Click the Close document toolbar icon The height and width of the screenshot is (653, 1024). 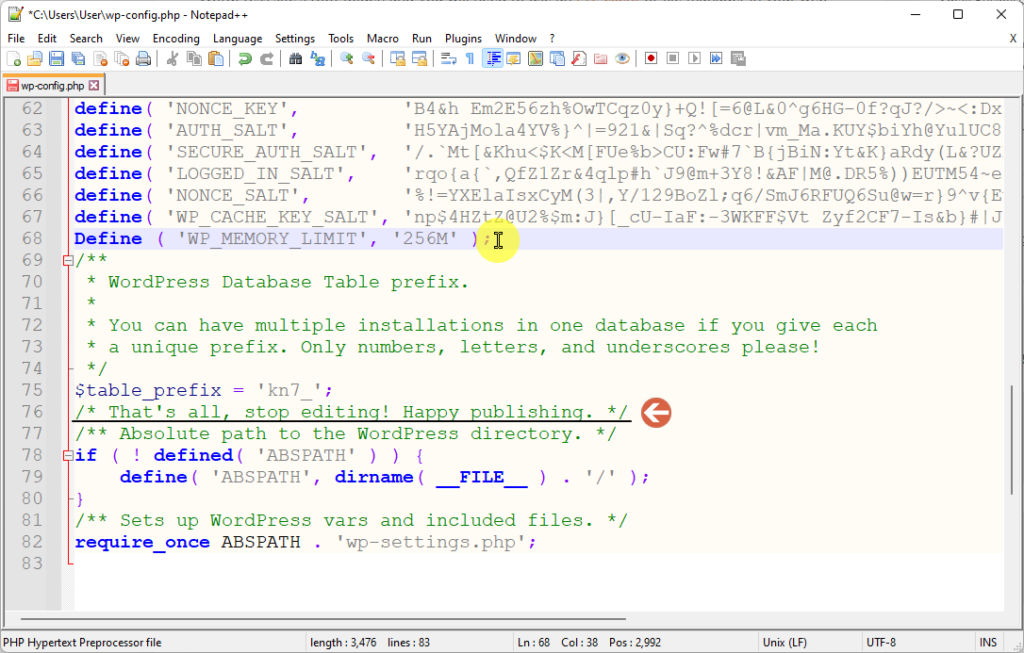(x=101, y=59)
